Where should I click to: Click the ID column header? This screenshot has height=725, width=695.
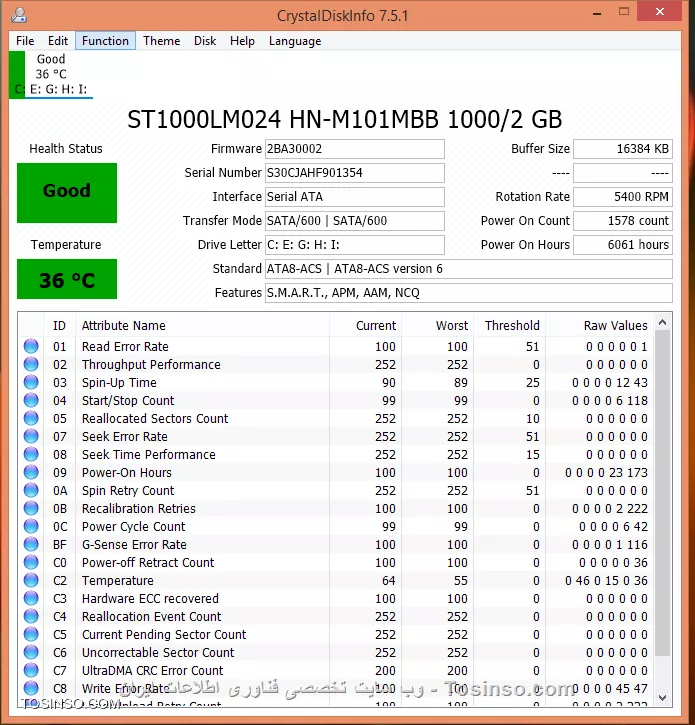coord(59,326)
